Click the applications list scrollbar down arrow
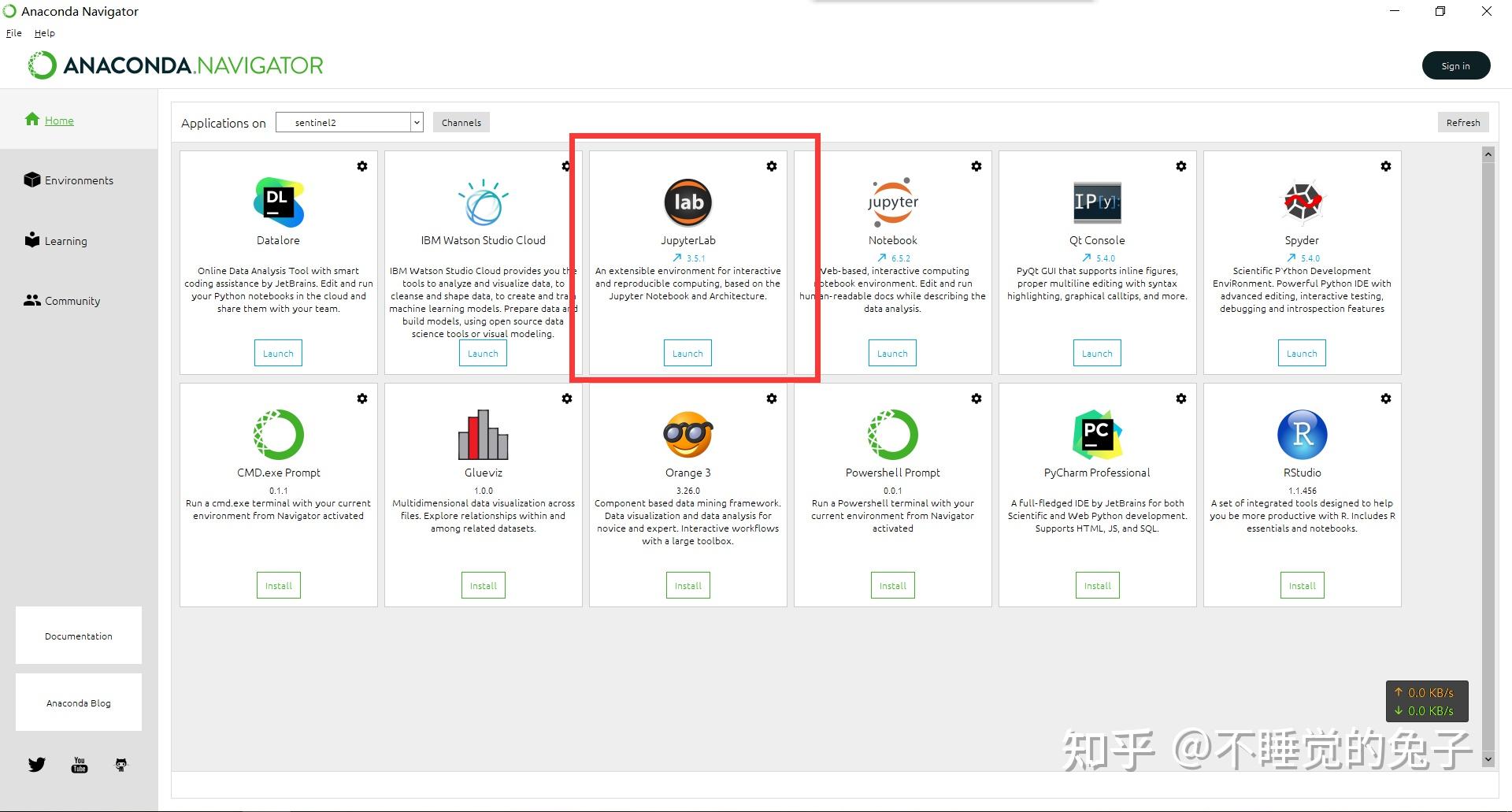 click(1488, 759)
